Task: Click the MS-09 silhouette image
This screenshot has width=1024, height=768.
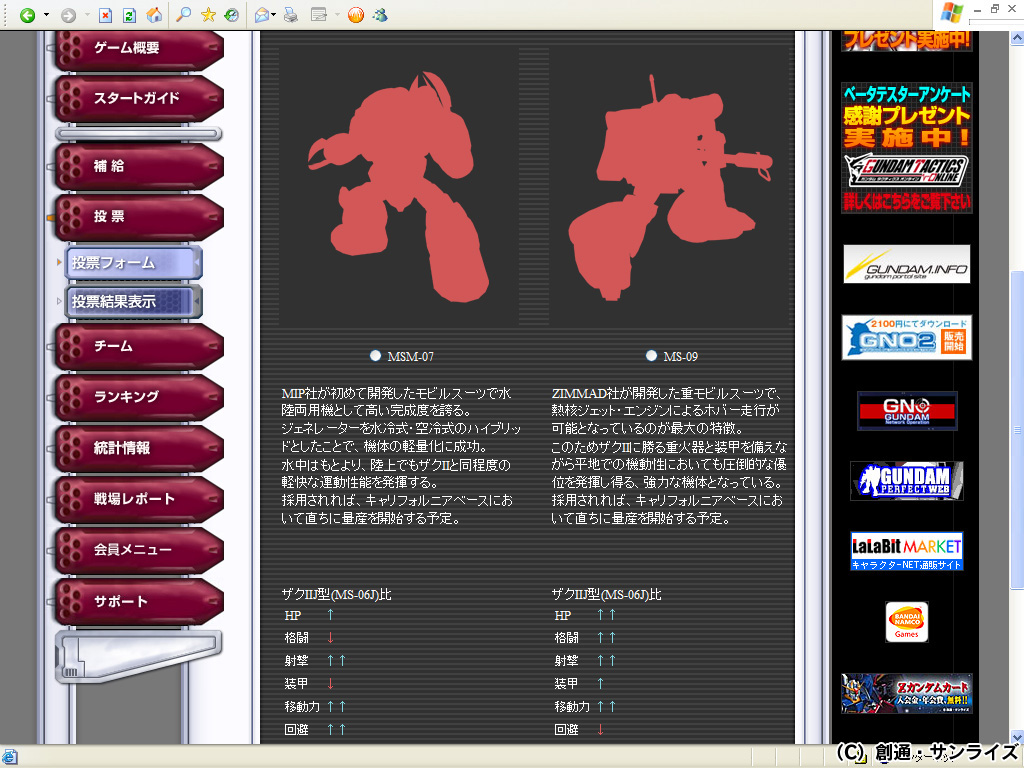Action: 671,186
